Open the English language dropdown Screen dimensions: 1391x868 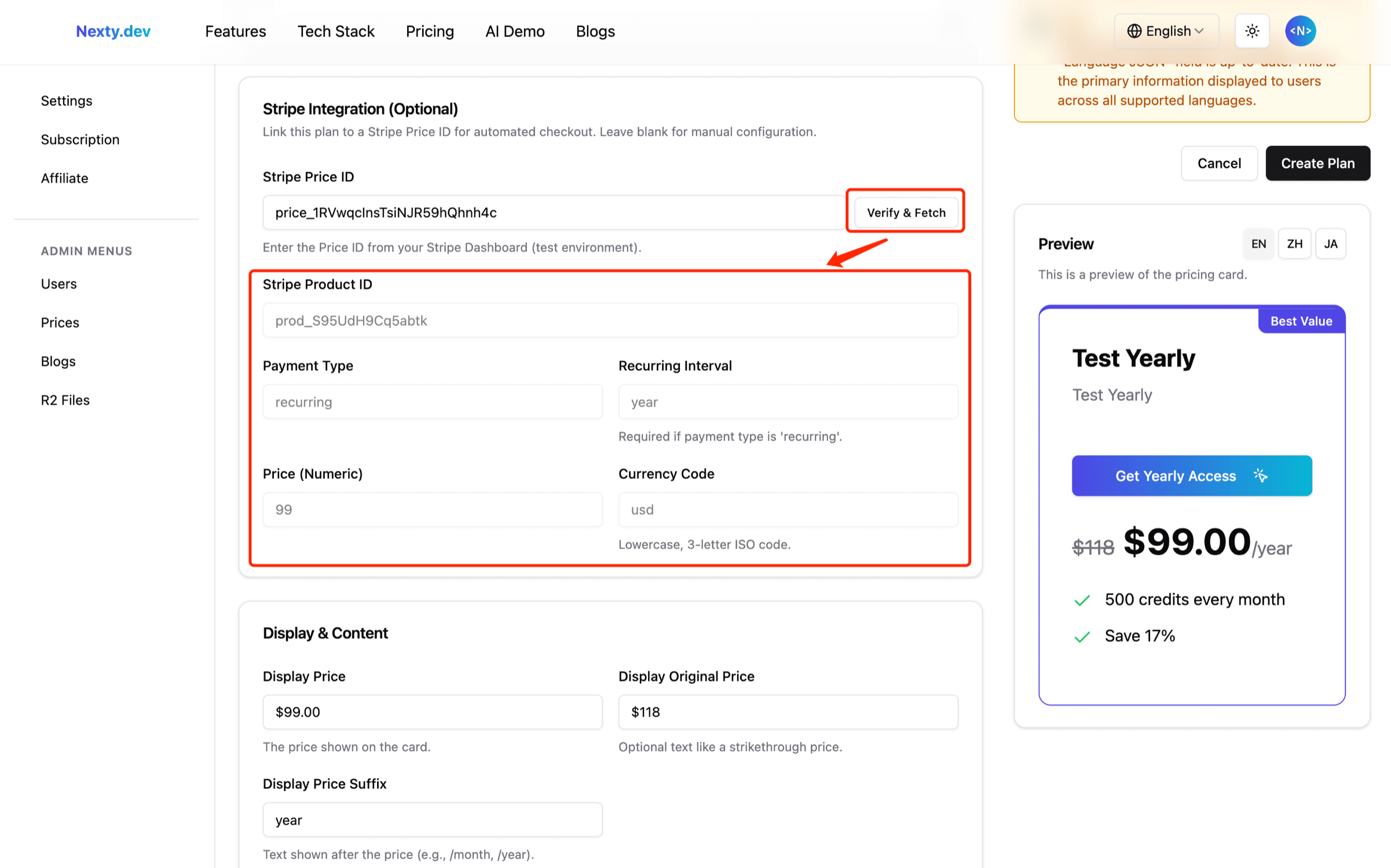point(1166,31)
